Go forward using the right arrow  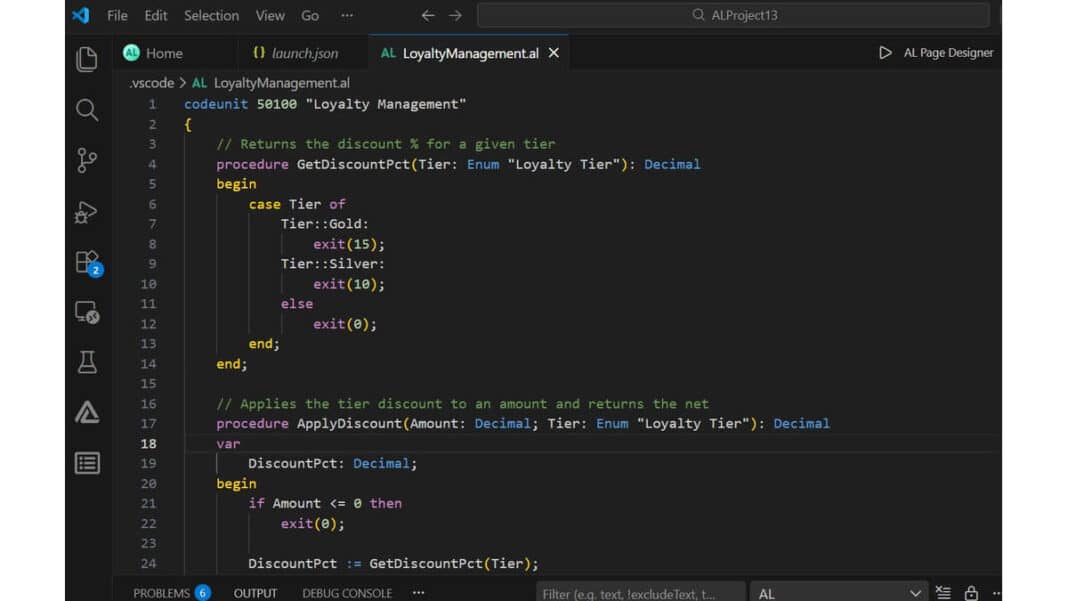455,15
